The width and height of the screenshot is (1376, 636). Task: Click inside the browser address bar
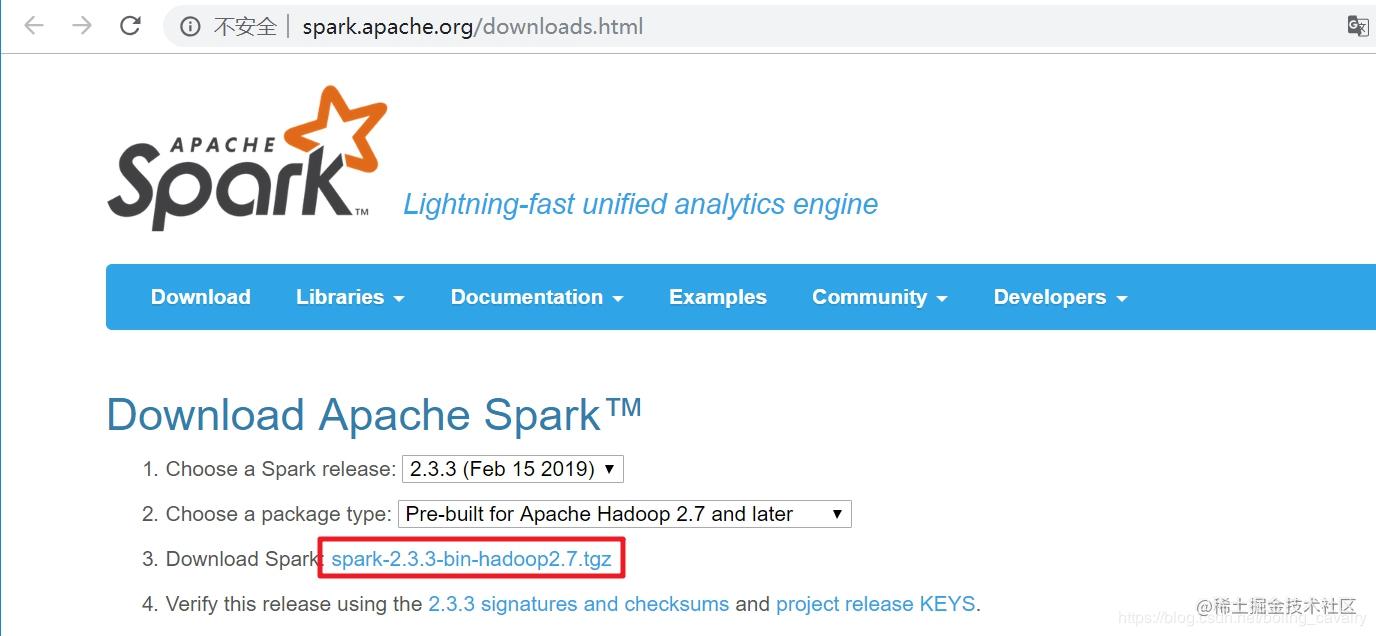600,26
